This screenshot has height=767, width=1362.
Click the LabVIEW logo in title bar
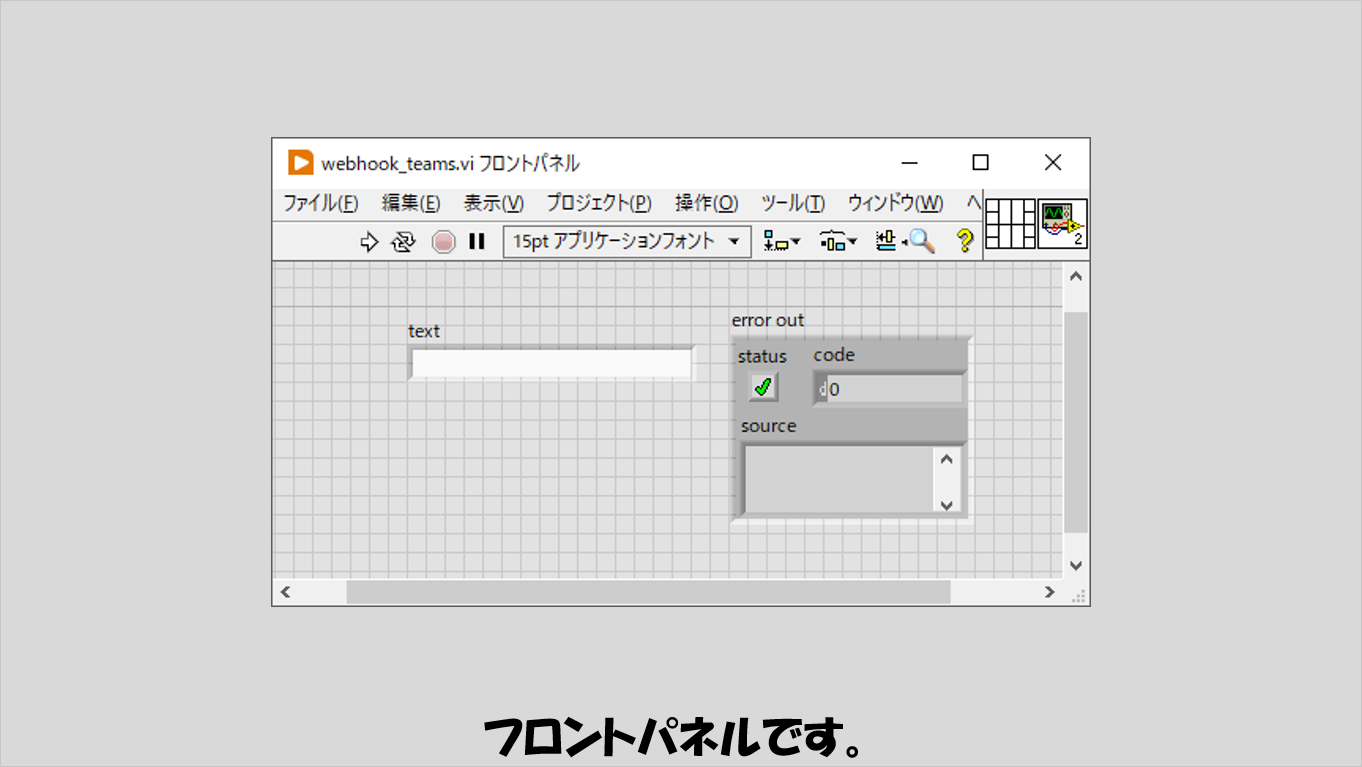(300, 162)
